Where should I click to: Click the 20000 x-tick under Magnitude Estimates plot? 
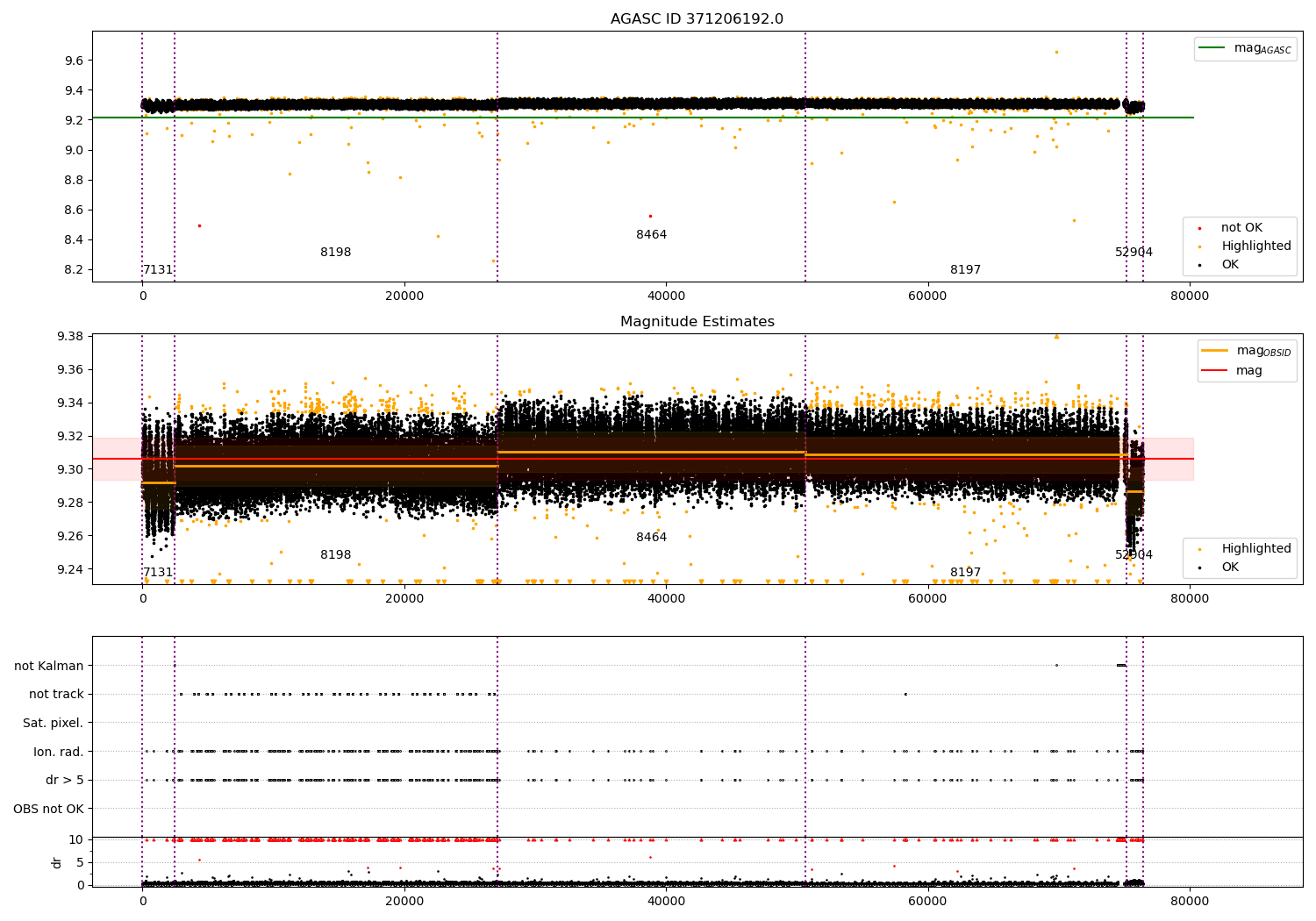point(404,599)
